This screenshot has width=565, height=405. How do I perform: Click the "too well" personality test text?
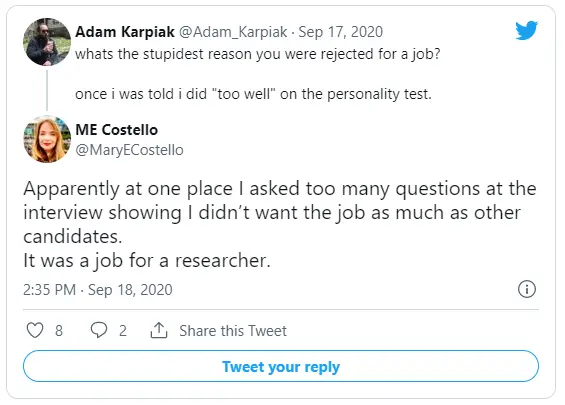253,94
